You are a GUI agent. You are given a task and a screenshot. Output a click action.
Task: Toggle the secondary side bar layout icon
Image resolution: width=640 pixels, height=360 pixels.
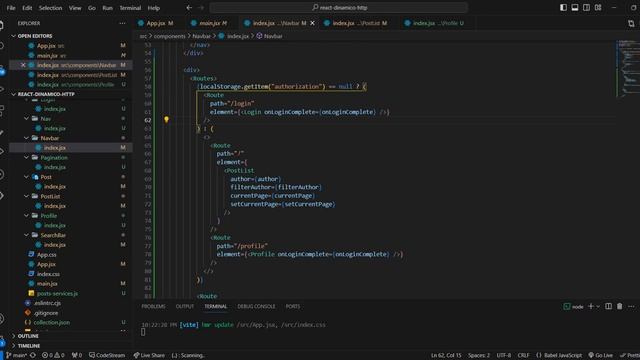pos(586,7)
